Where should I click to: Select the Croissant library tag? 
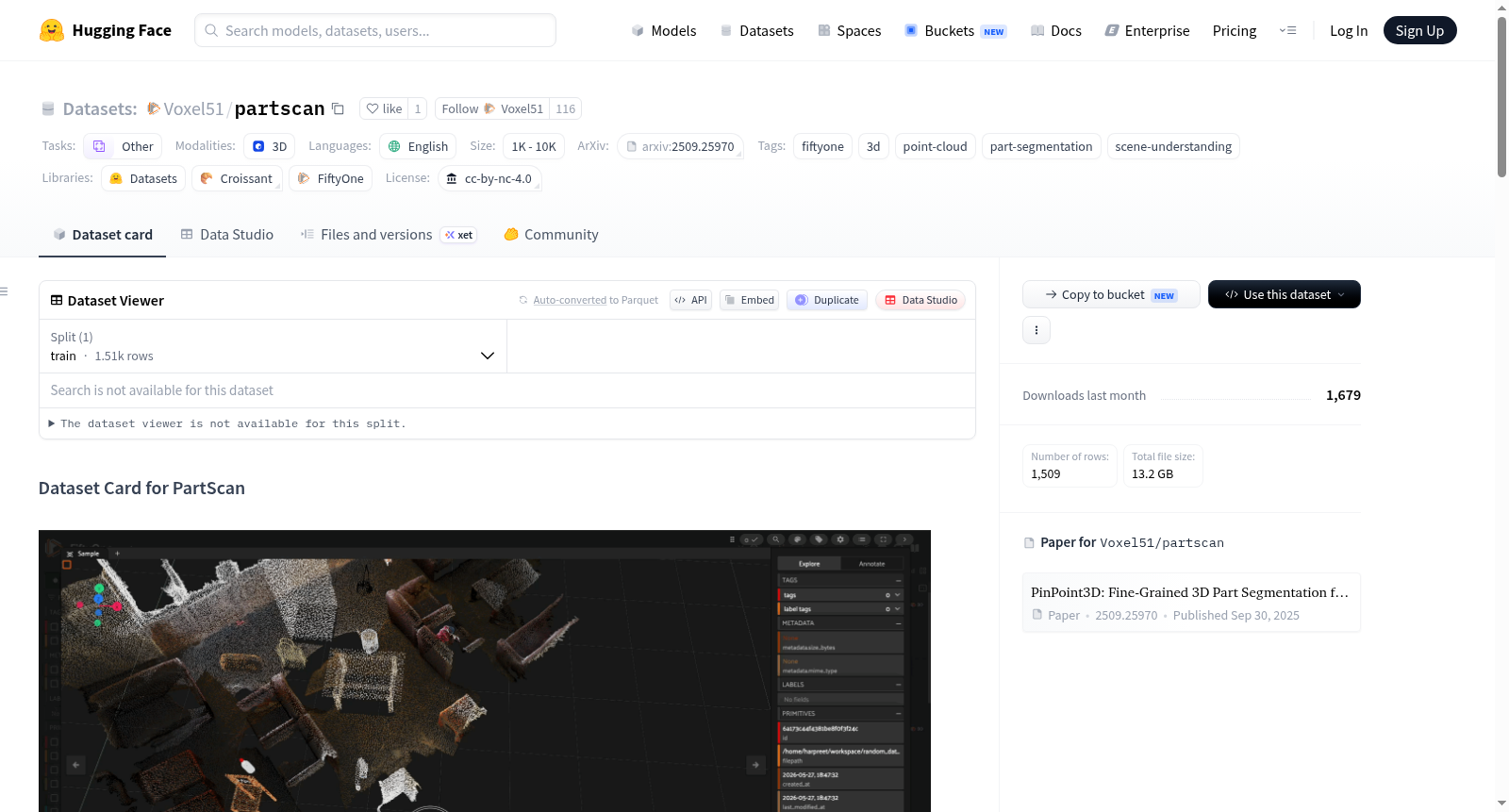click(237, 178)
